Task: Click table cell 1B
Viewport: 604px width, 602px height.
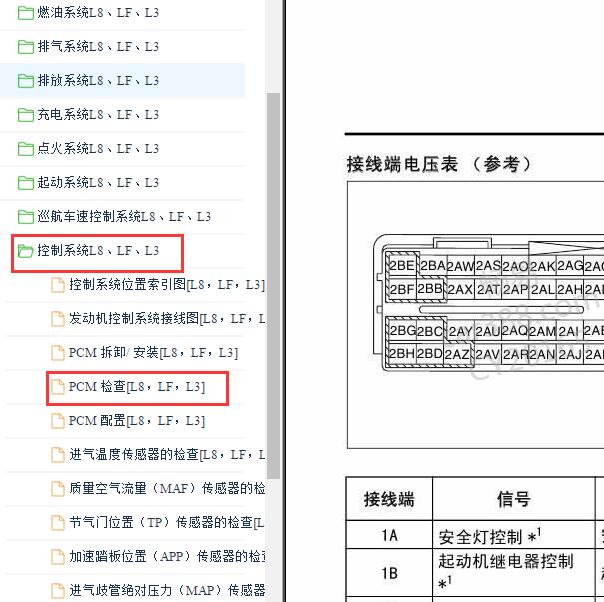Action: coord(389,573)
